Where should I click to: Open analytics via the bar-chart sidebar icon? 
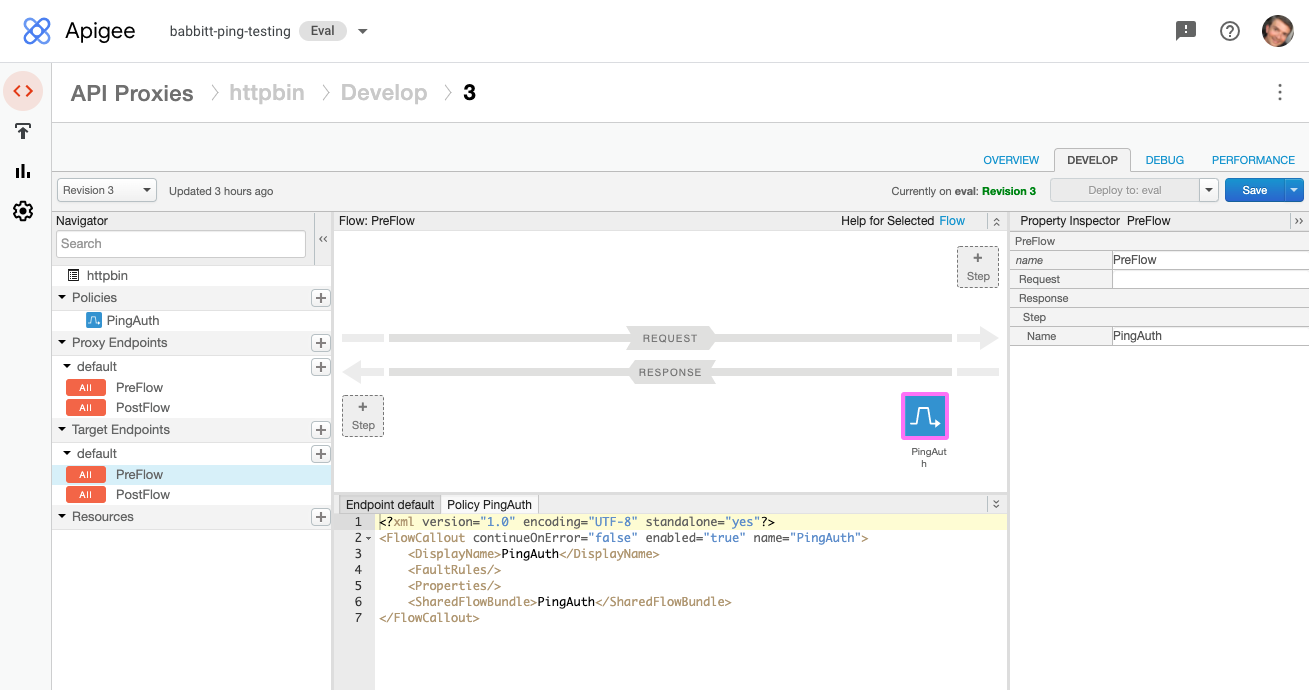tap(23, 171)
